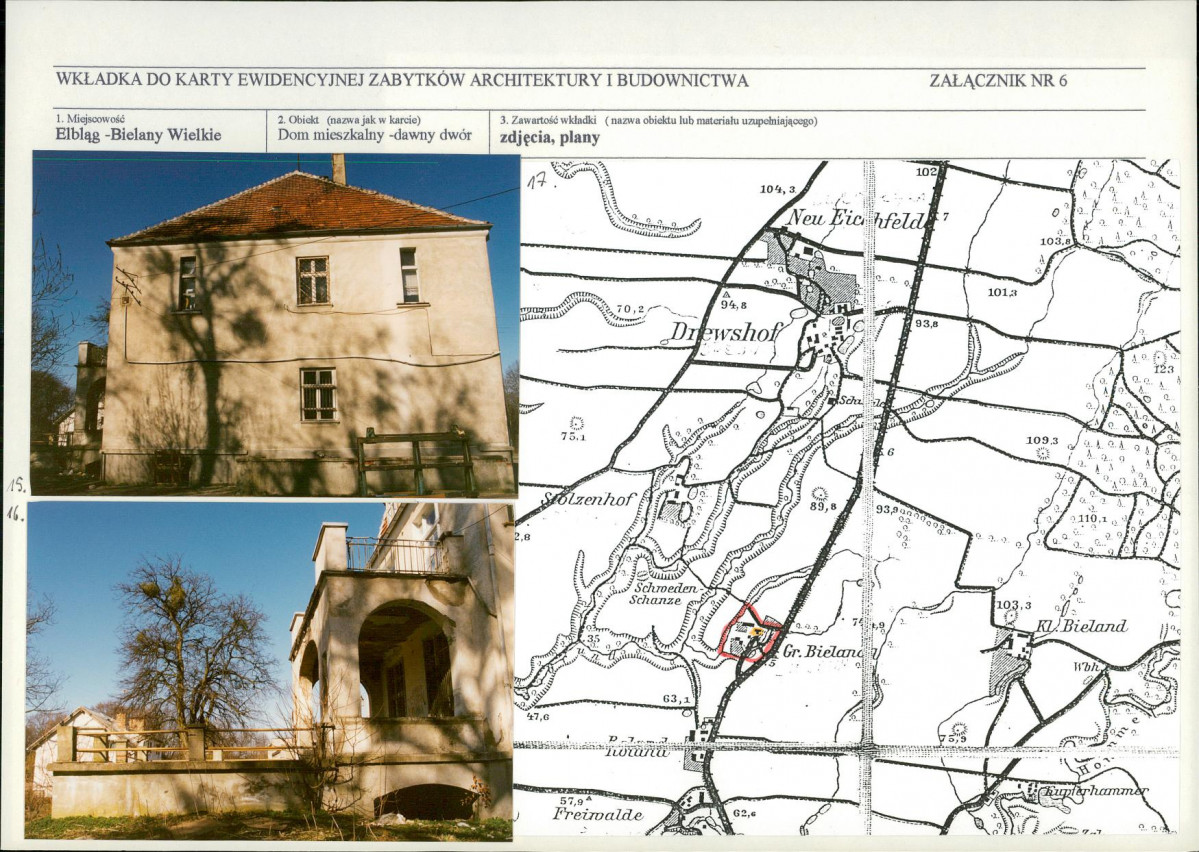Click the Elbląg -Bielany Wielkie locality field
The image size is (1199, 852).
point(138,135)
